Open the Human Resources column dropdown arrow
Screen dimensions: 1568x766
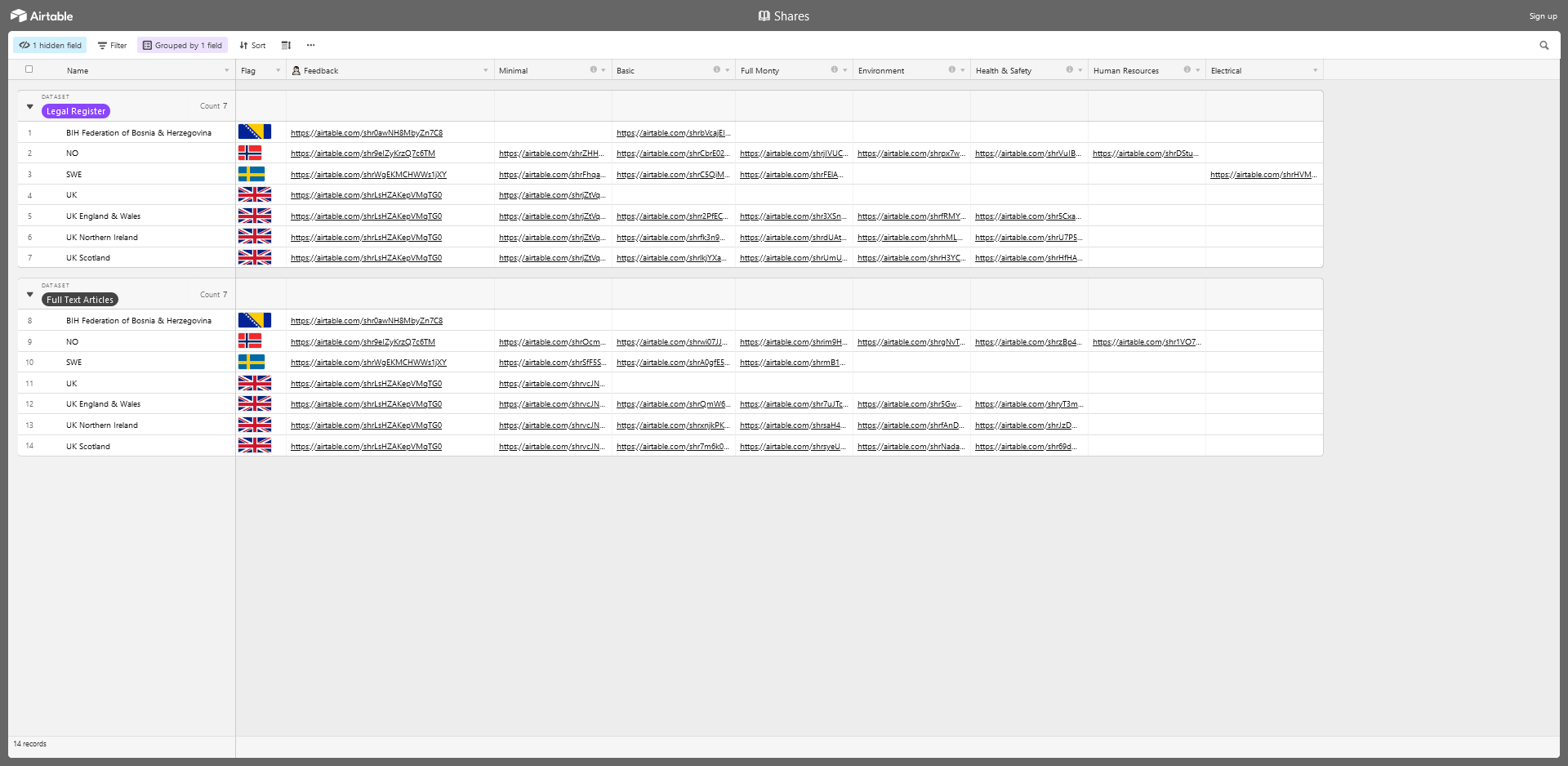pyautogui.click(x=1198, y=70)
